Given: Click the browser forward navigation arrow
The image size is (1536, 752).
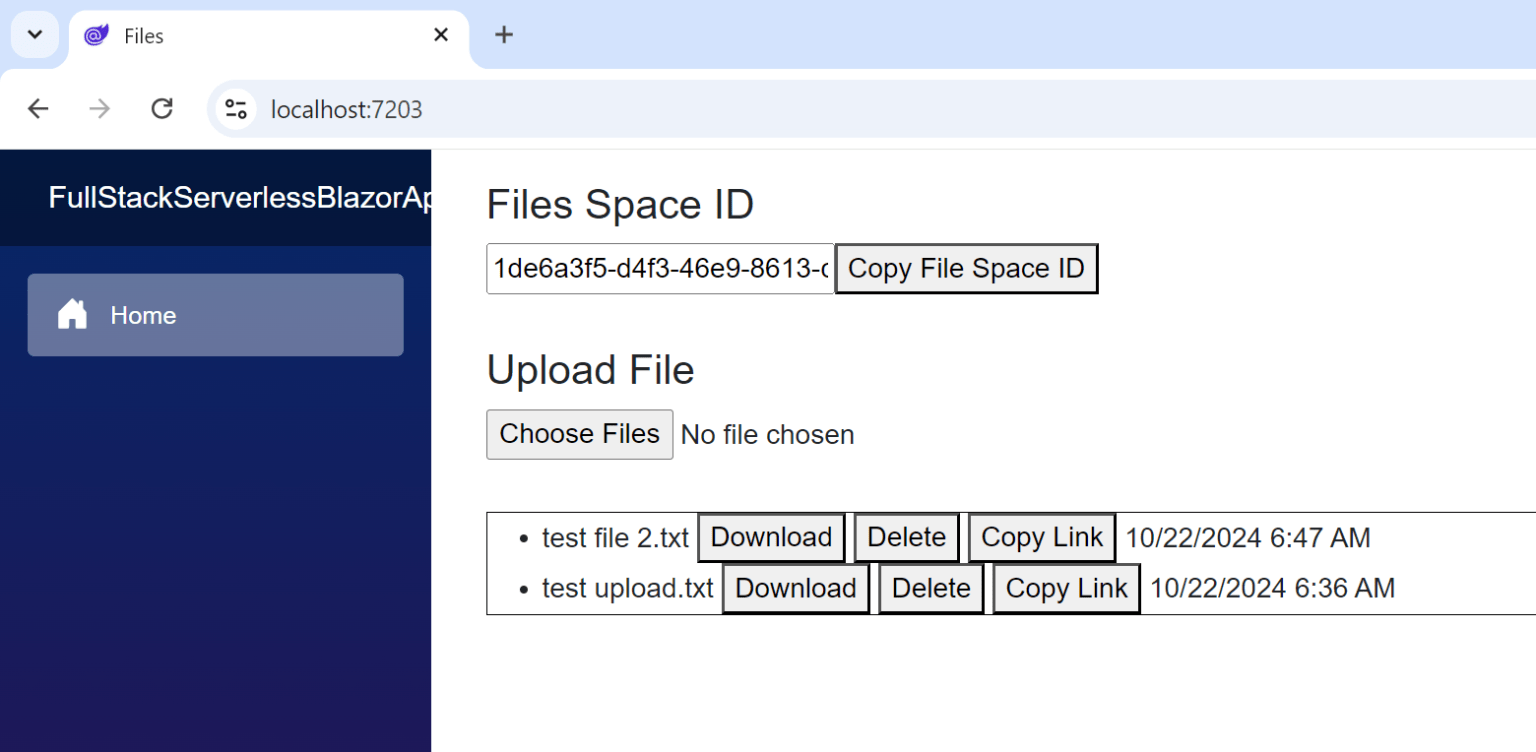Looking at the screenshot, I should [x=99, y=108].
